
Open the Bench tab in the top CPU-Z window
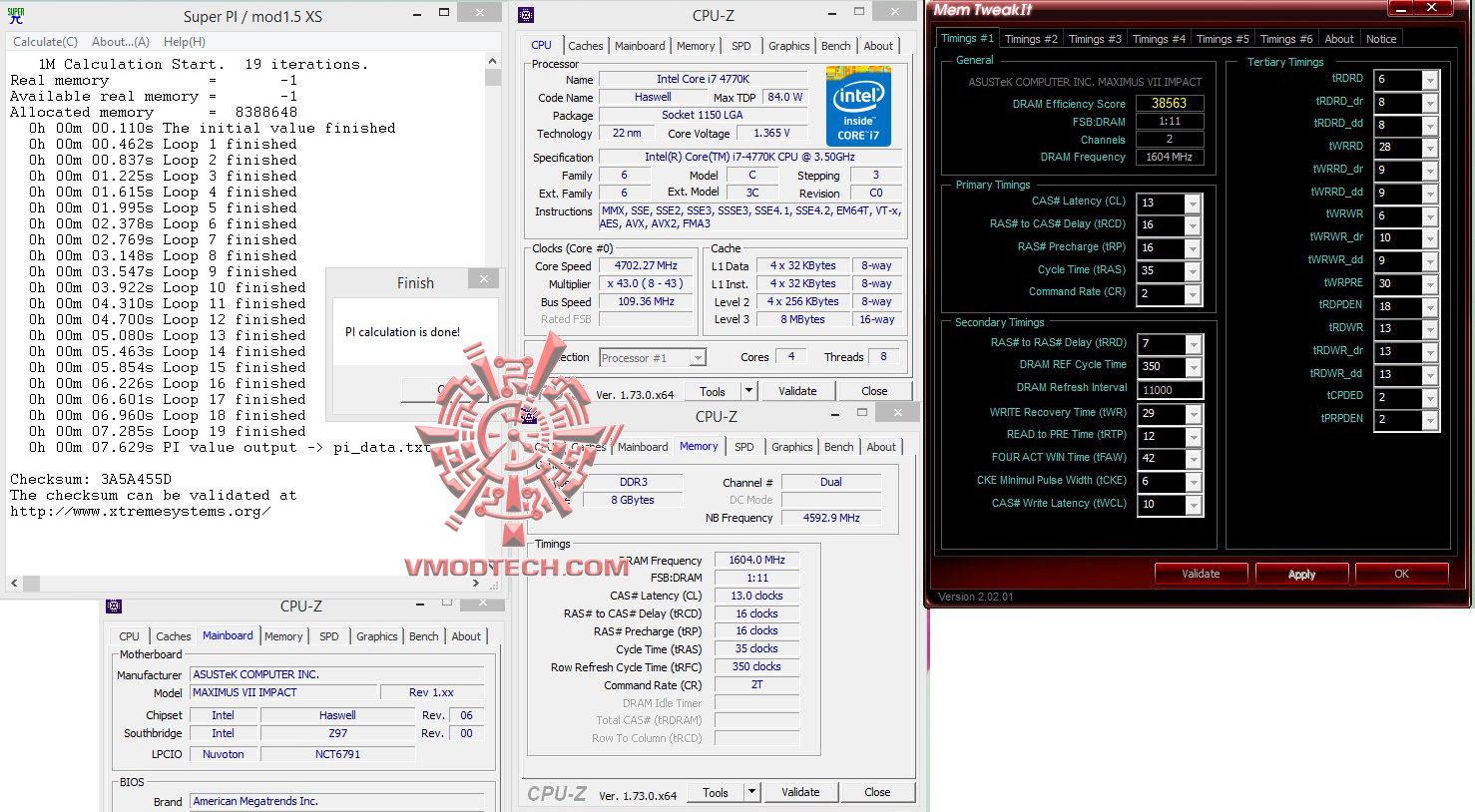click(836, 46)
